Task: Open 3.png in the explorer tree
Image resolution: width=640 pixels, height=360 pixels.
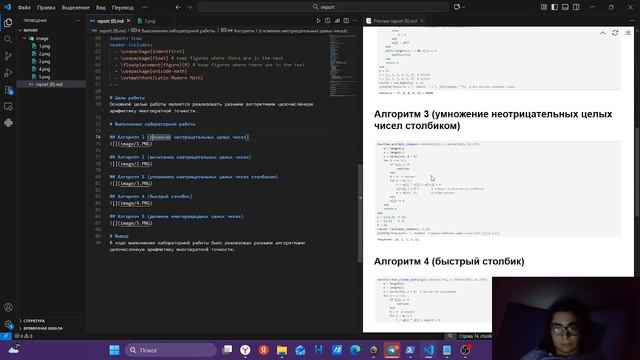Action: coord(44,62)
